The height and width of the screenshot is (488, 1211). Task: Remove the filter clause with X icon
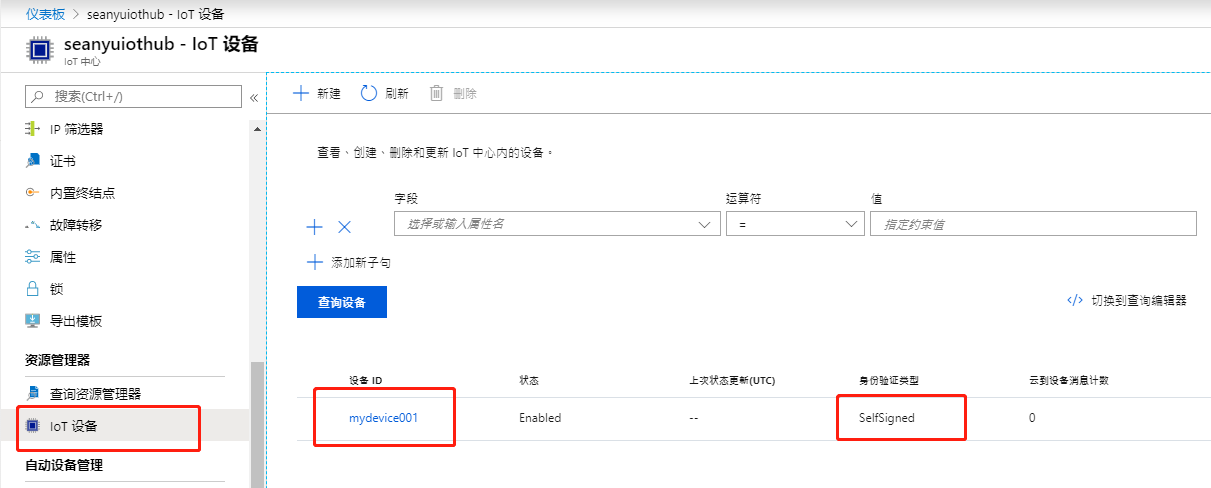(344, 227)
